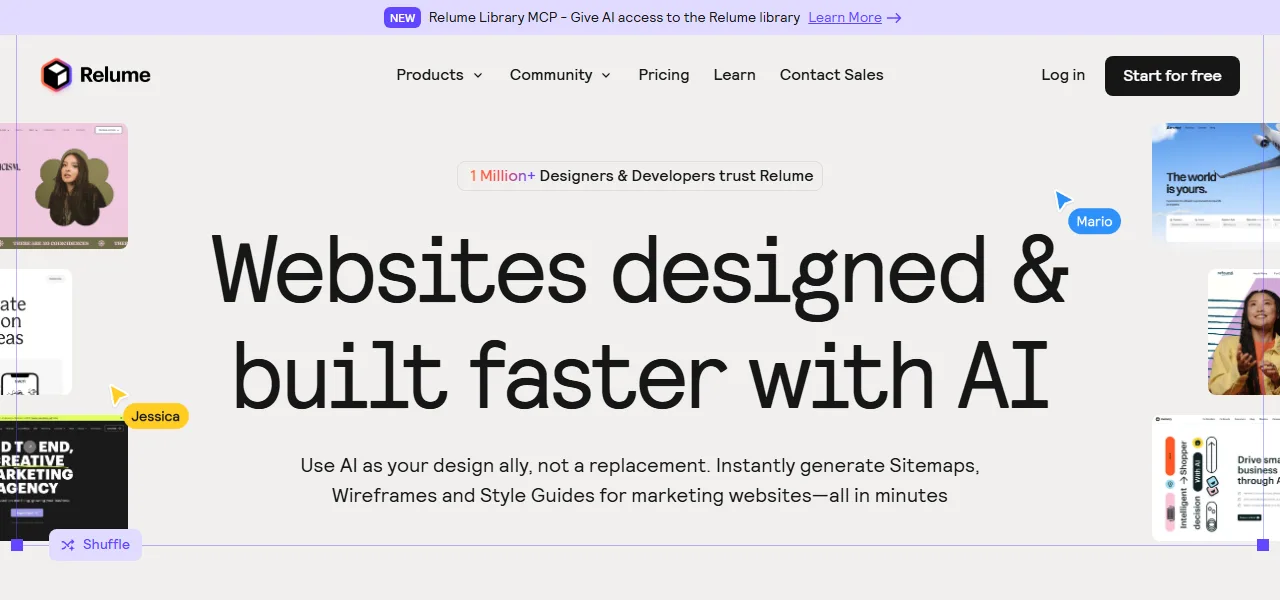Click the arrow next to Learn More
The image size is (1280, 600).
pyautogui.click(x=894, y=17)
